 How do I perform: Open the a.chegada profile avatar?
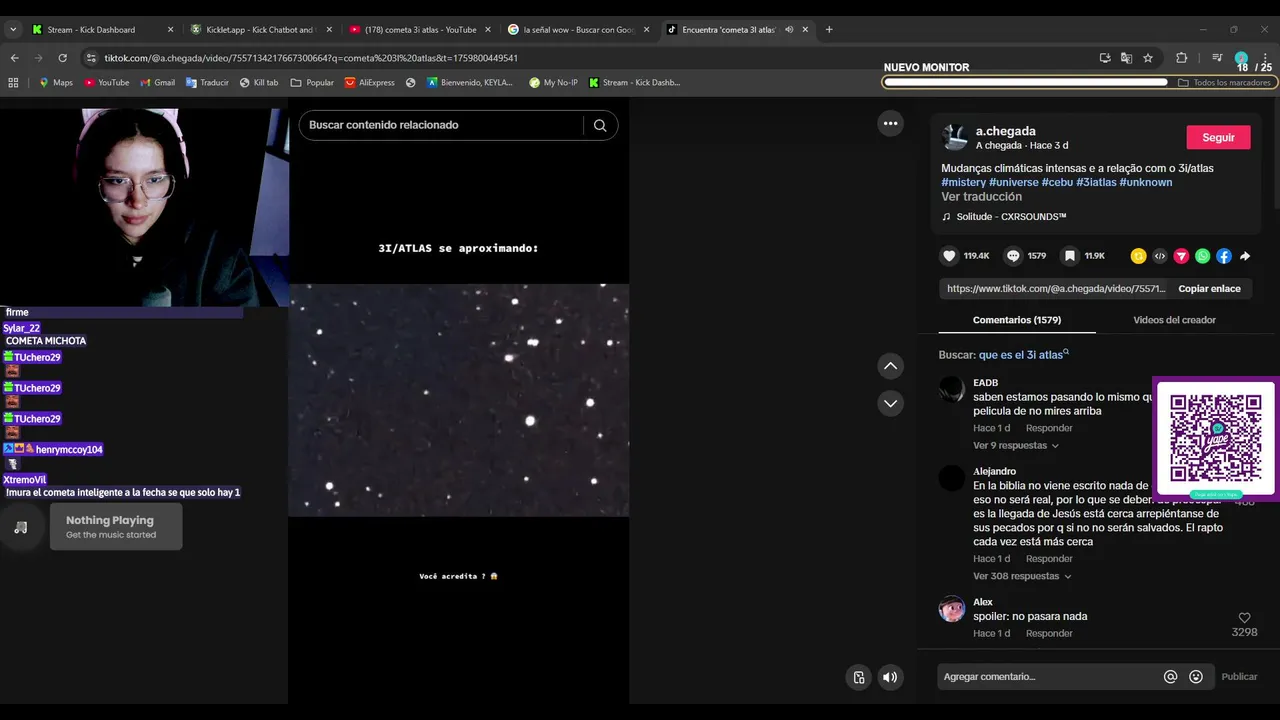[x=955, y=137]
